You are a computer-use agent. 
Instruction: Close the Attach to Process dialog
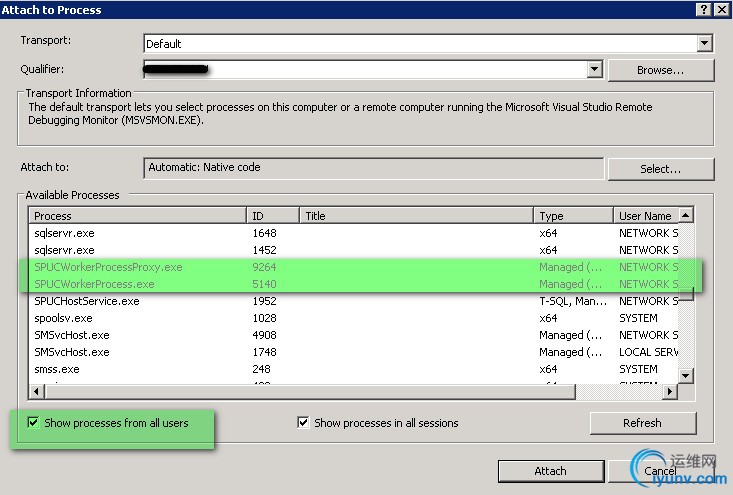[722, 9]
